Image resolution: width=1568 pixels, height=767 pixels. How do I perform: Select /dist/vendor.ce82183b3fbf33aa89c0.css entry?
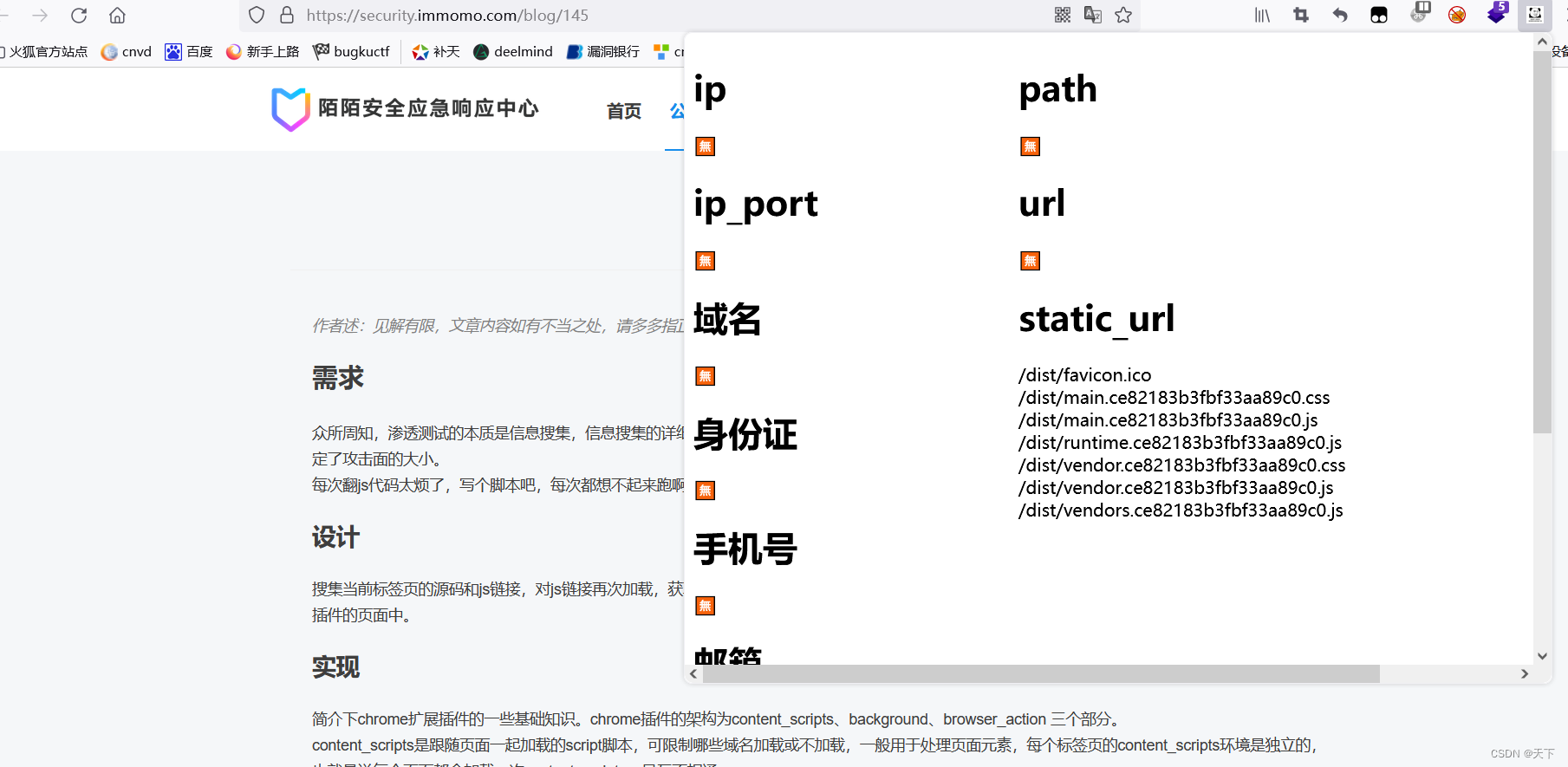coord(1182,465)
